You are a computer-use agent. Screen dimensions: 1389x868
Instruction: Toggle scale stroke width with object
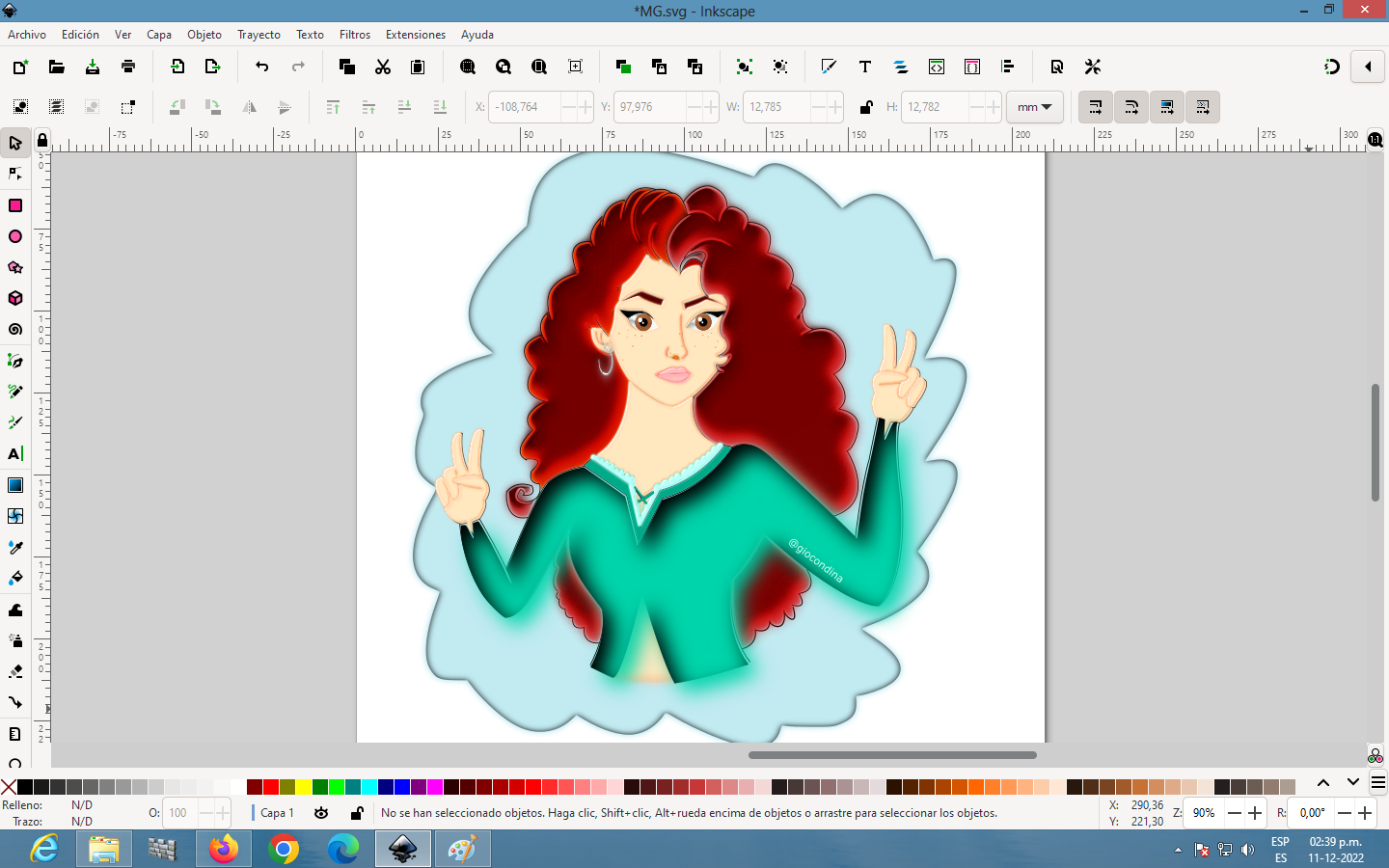tap(1096, 107)
